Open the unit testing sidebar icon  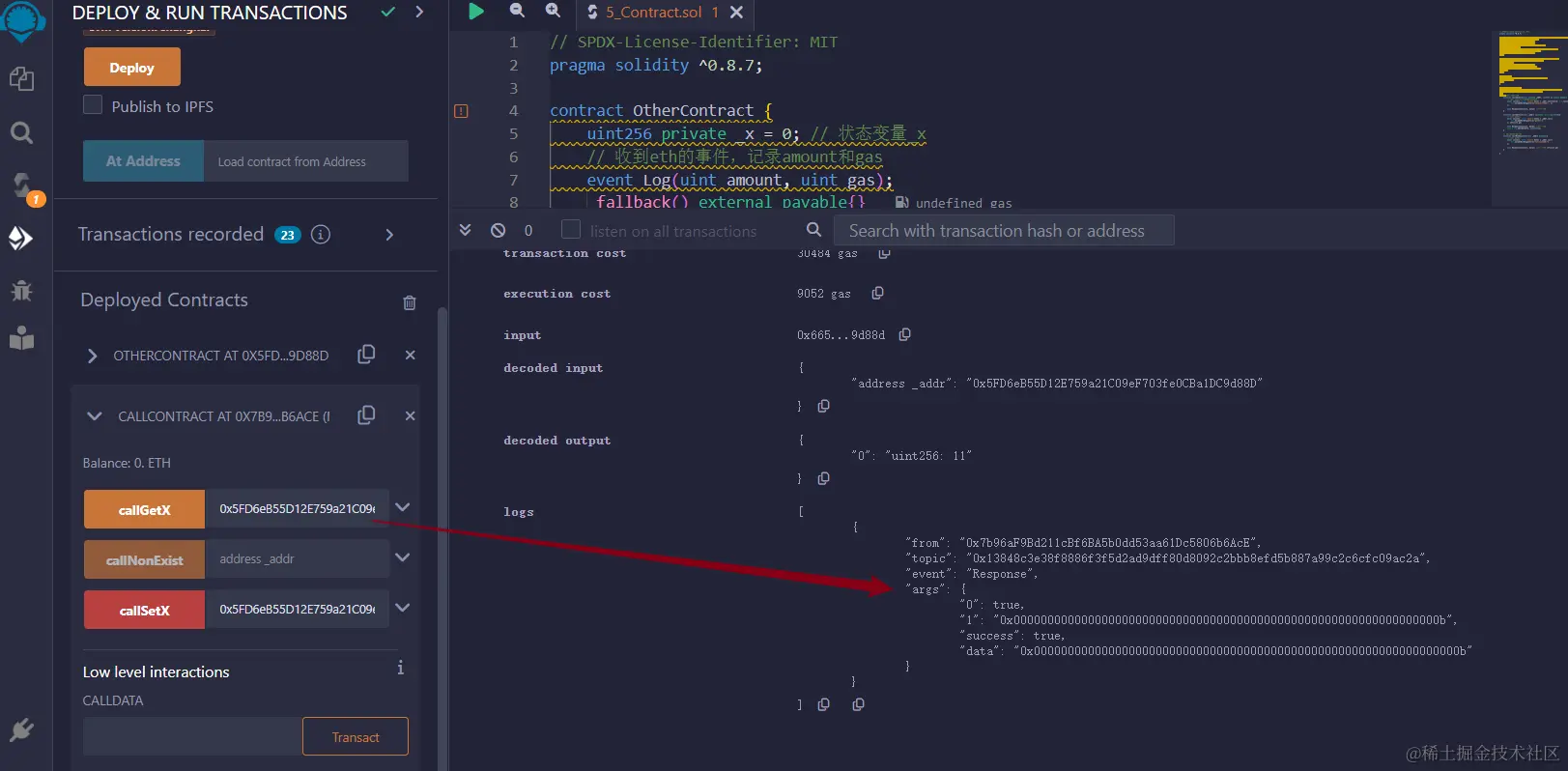tap(21, 338)
